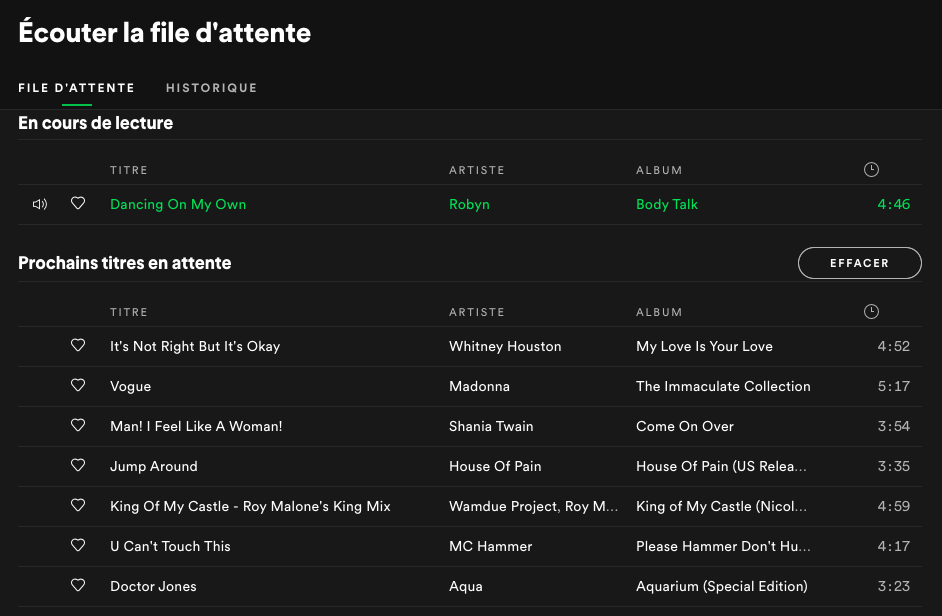Open the Body Talk album link
942x616 pixels.
click(667, 204)
